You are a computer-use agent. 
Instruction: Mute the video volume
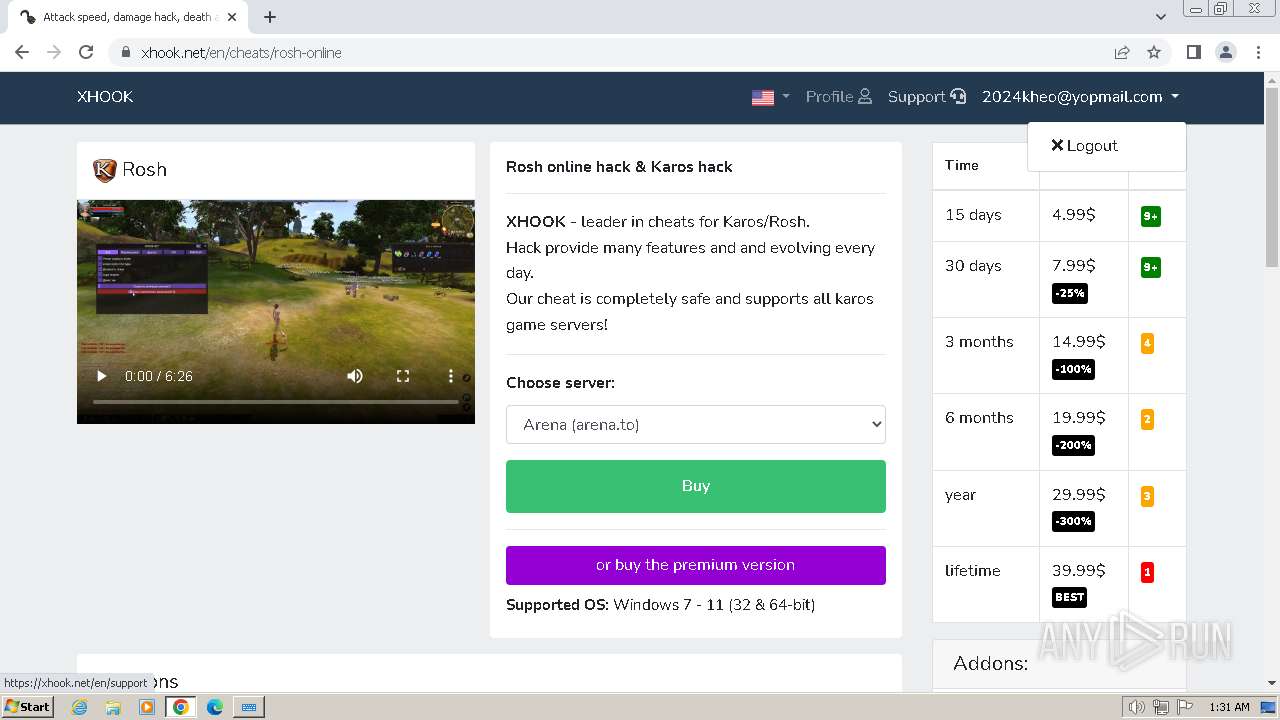tap(355, 376)
